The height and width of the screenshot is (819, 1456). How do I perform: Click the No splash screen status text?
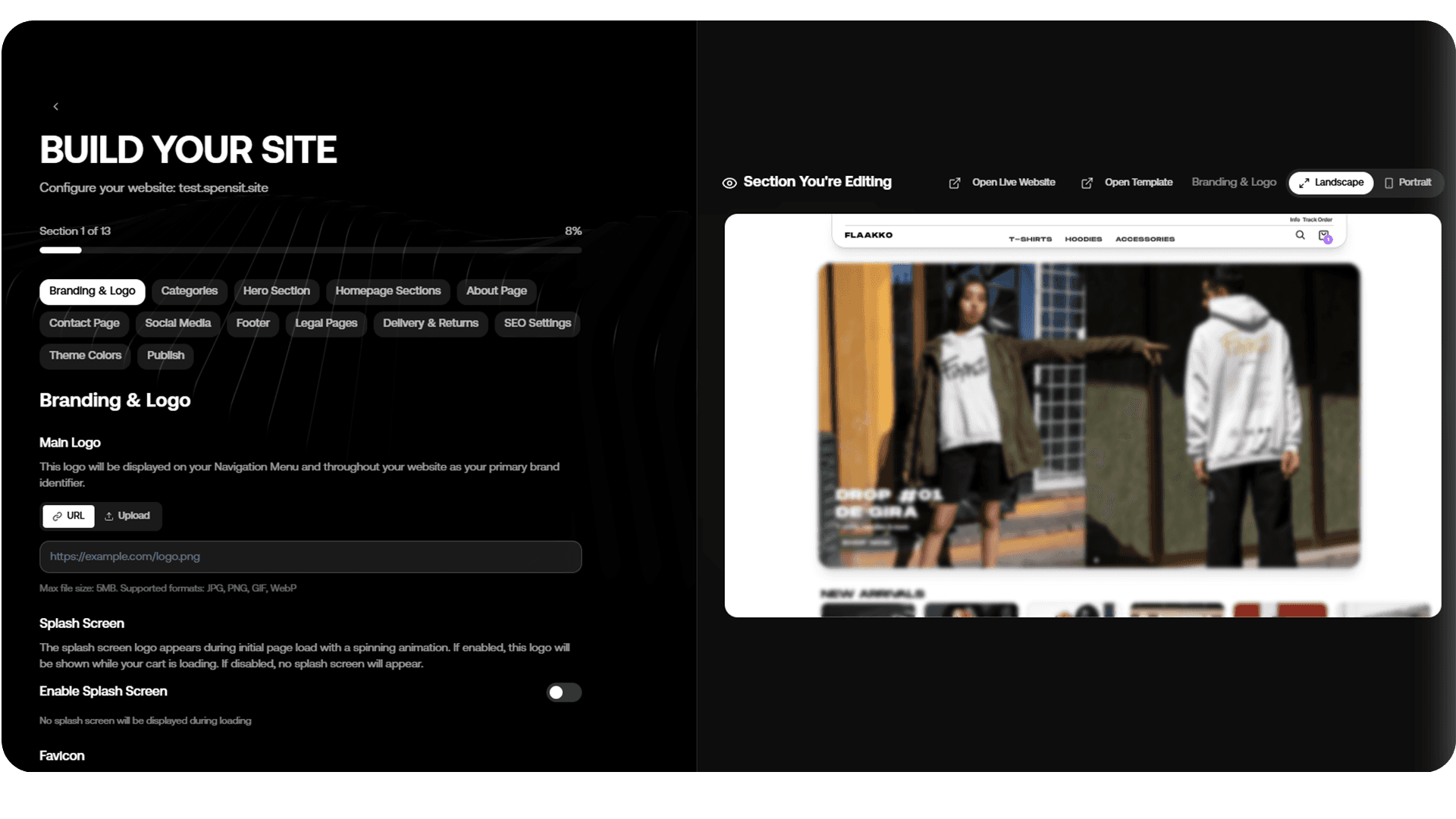coord(146,721)
